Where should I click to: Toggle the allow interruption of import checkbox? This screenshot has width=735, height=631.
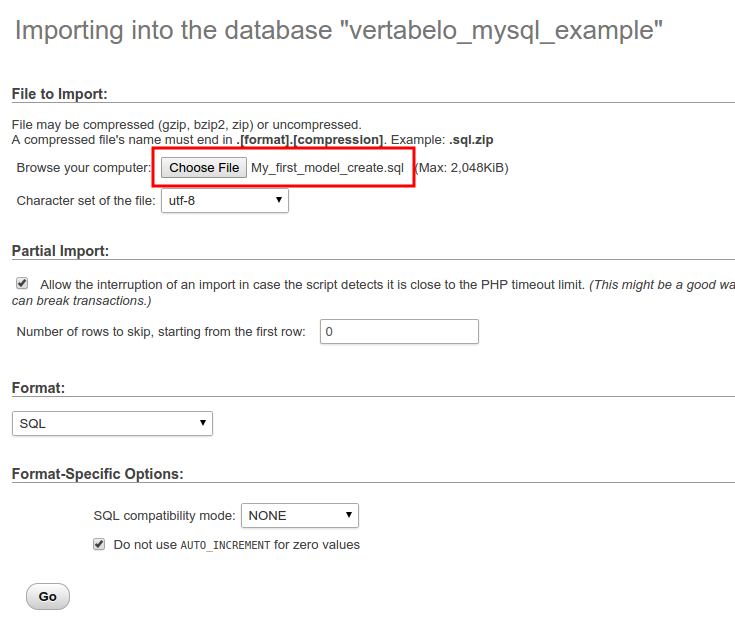[22, 284]
